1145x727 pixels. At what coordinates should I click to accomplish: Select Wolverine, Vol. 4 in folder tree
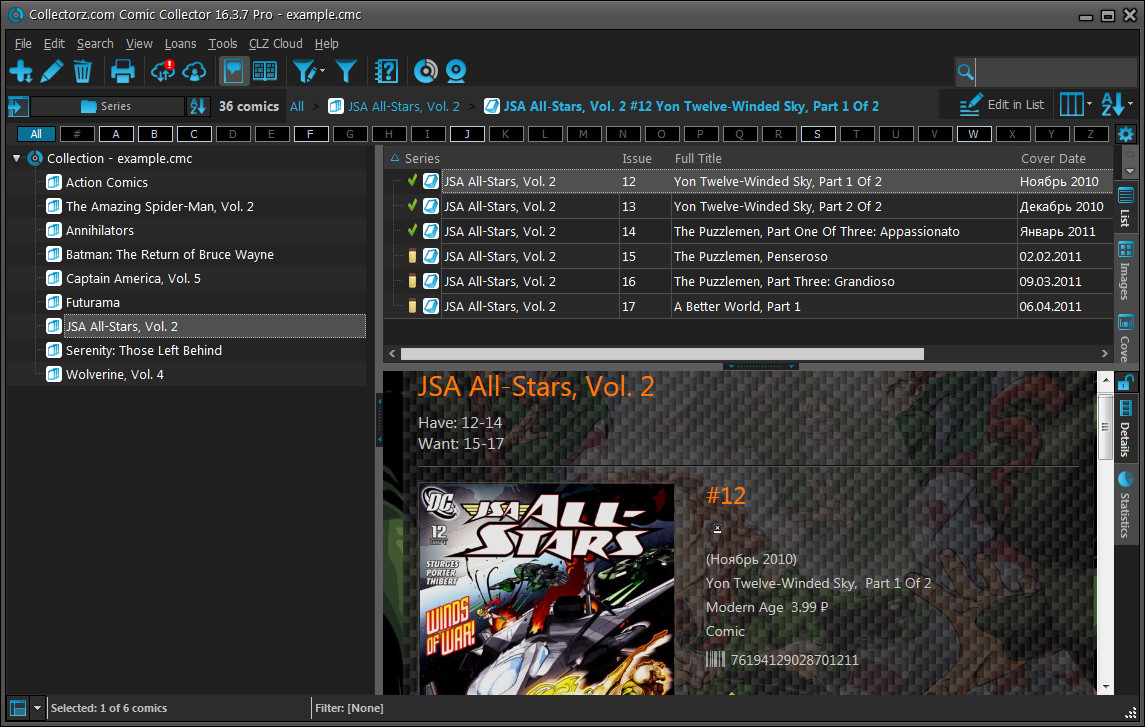coord(115,374)
